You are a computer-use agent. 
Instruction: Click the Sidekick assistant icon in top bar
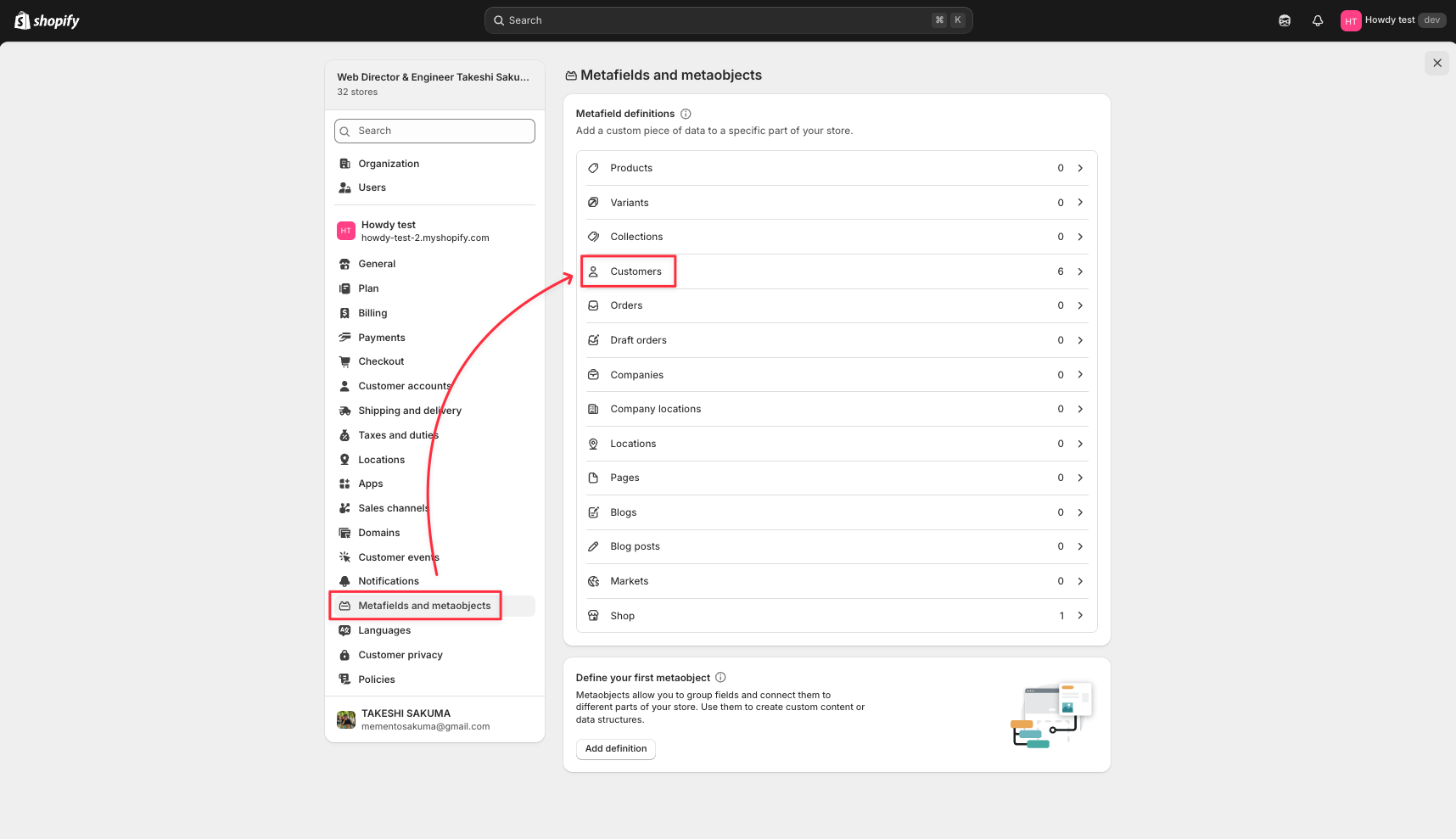1285,20
